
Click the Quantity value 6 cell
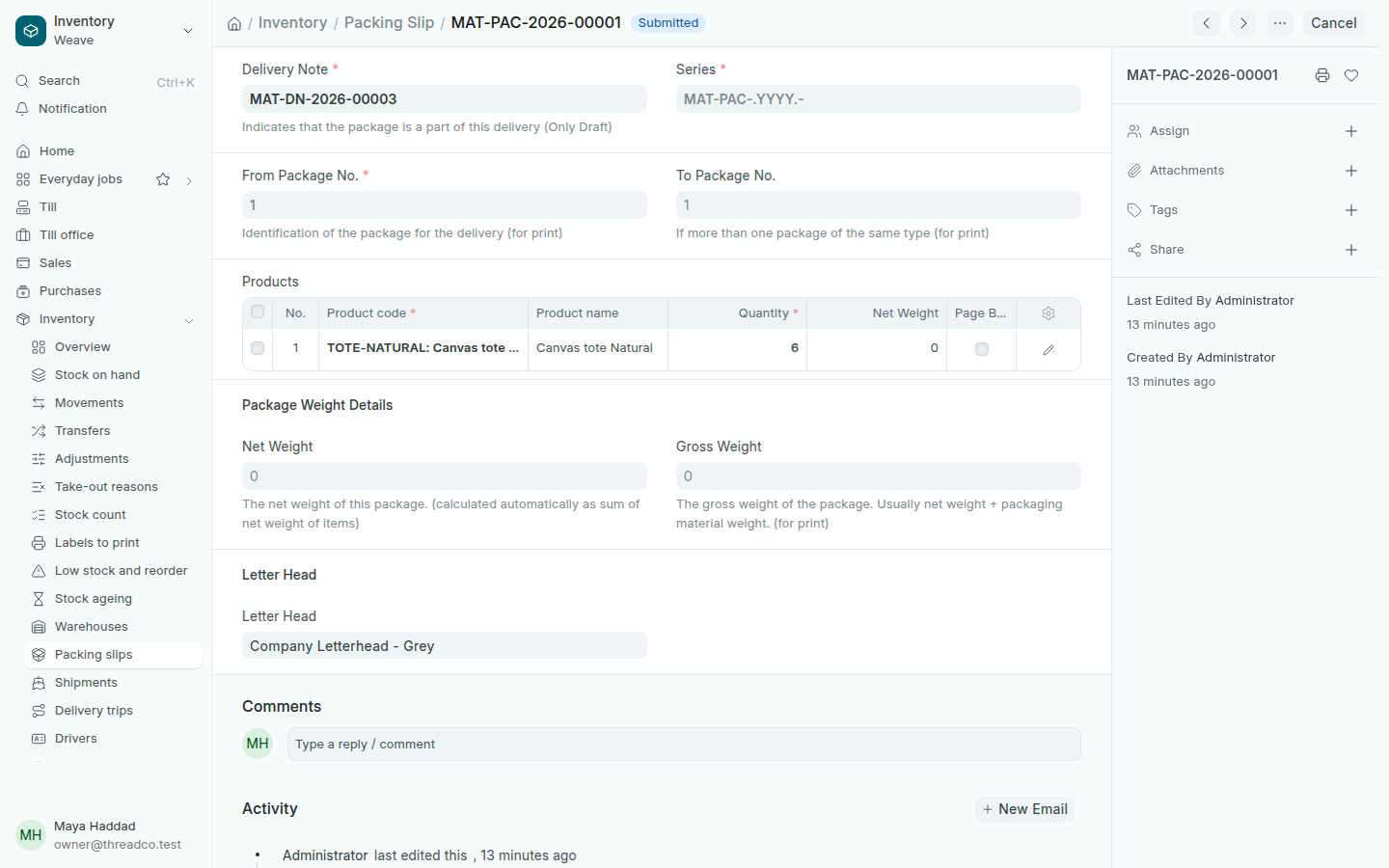pyautogui.click(x=737, y=348)
